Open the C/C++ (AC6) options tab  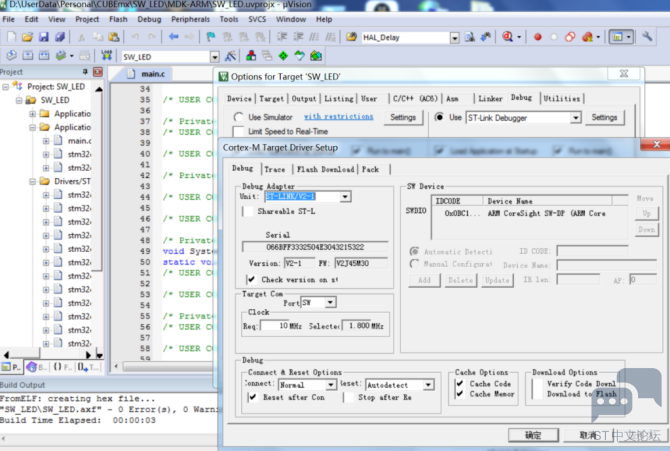pyautogui.click(x=415, y=99)
